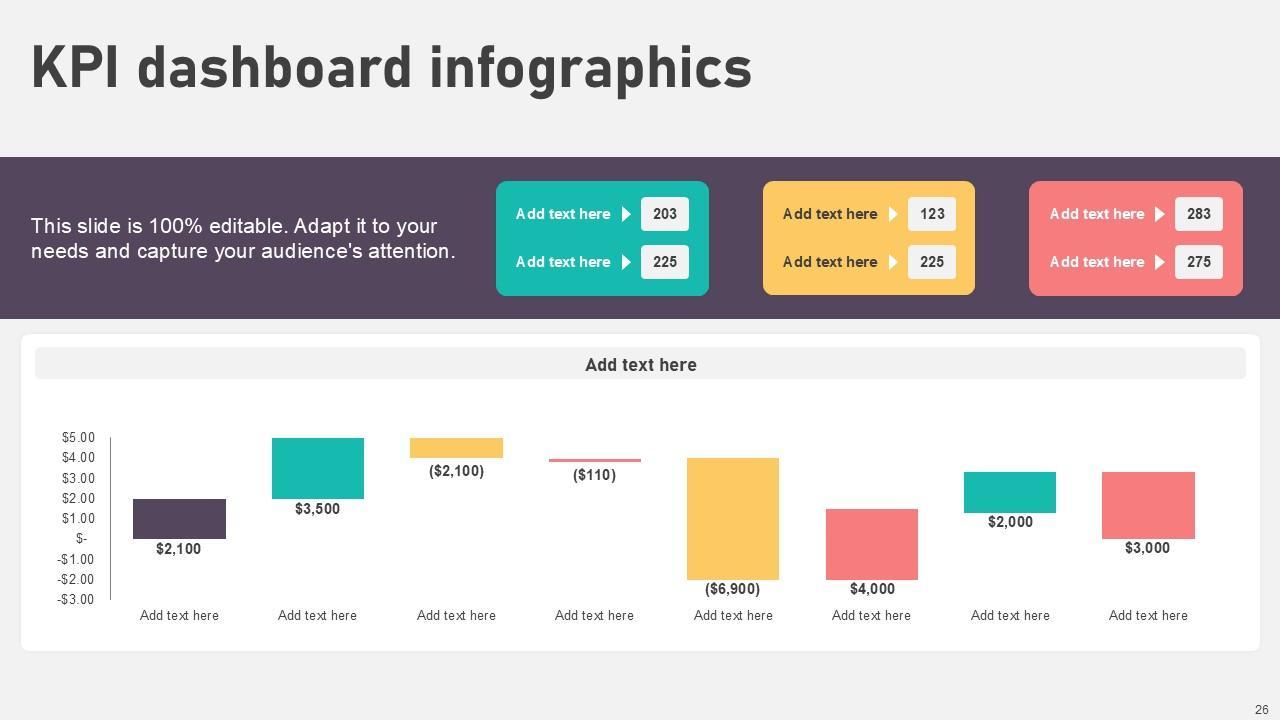Click the arrow icon in yellow card's bottom row

tap(893, 262)
